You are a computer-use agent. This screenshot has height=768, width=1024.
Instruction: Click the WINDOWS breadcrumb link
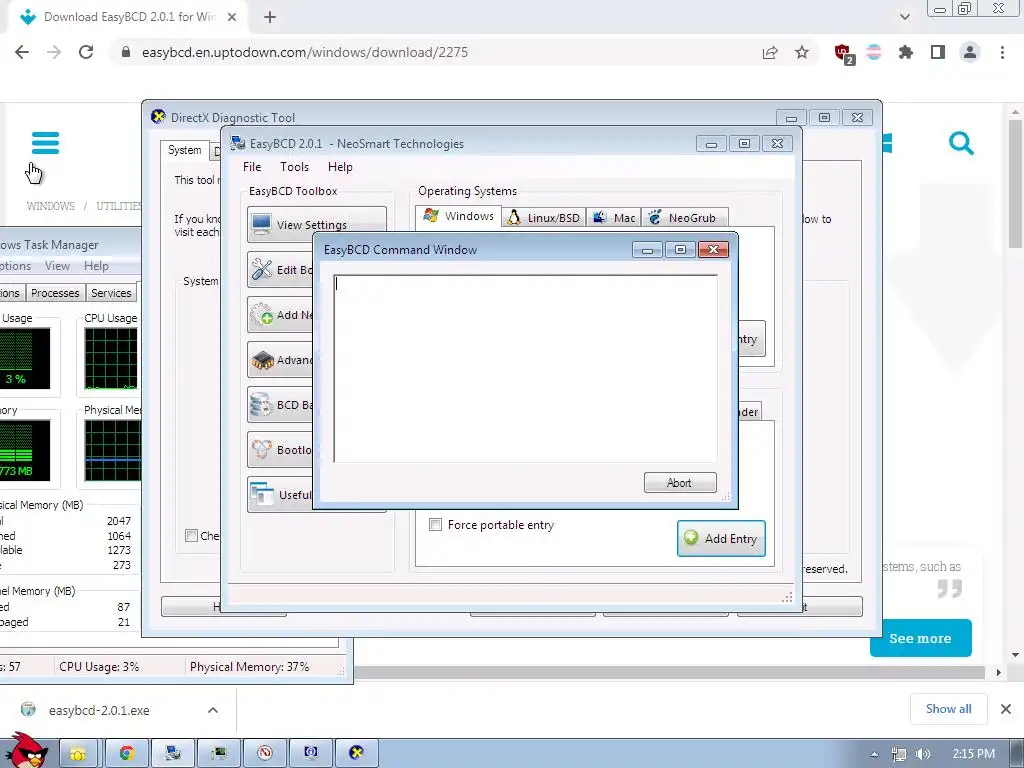tap(51, 206)
